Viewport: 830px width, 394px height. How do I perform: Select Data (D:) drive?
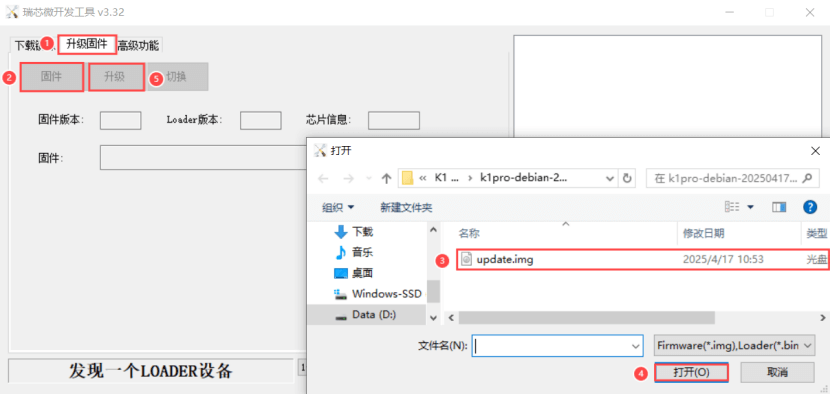click(x=366, y=315)
